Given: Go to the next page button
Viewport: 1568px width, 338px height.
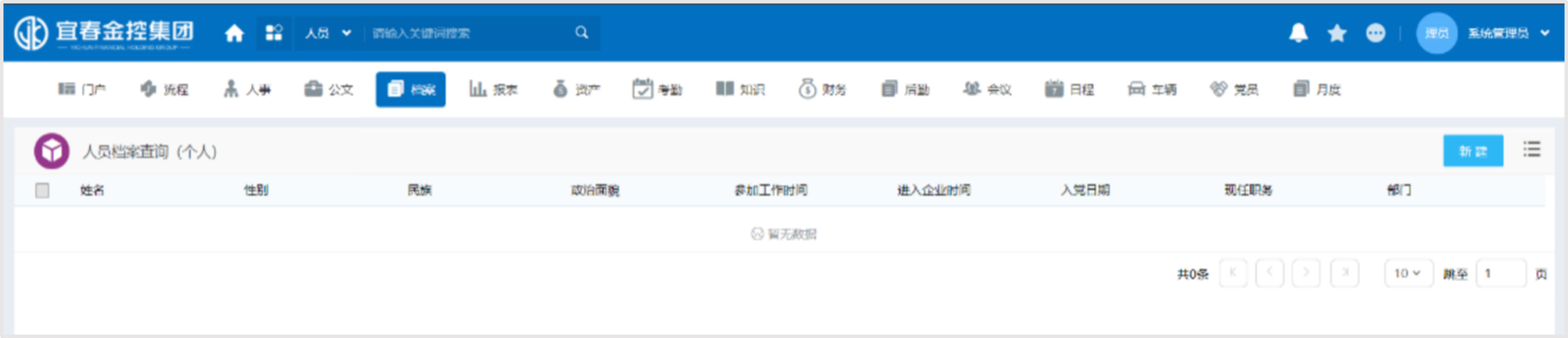Looking at the screenshot, I should click(x=1307, y=273).
